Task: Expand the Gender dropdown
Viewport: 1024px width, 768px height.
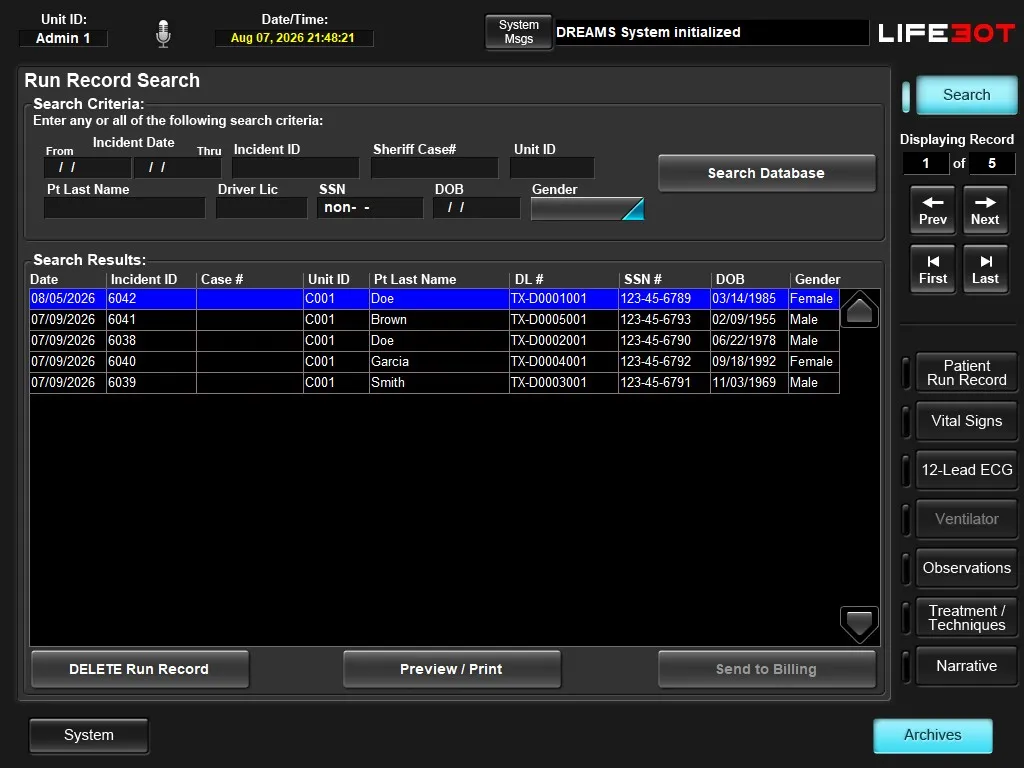Action: [x=587, y=209]
